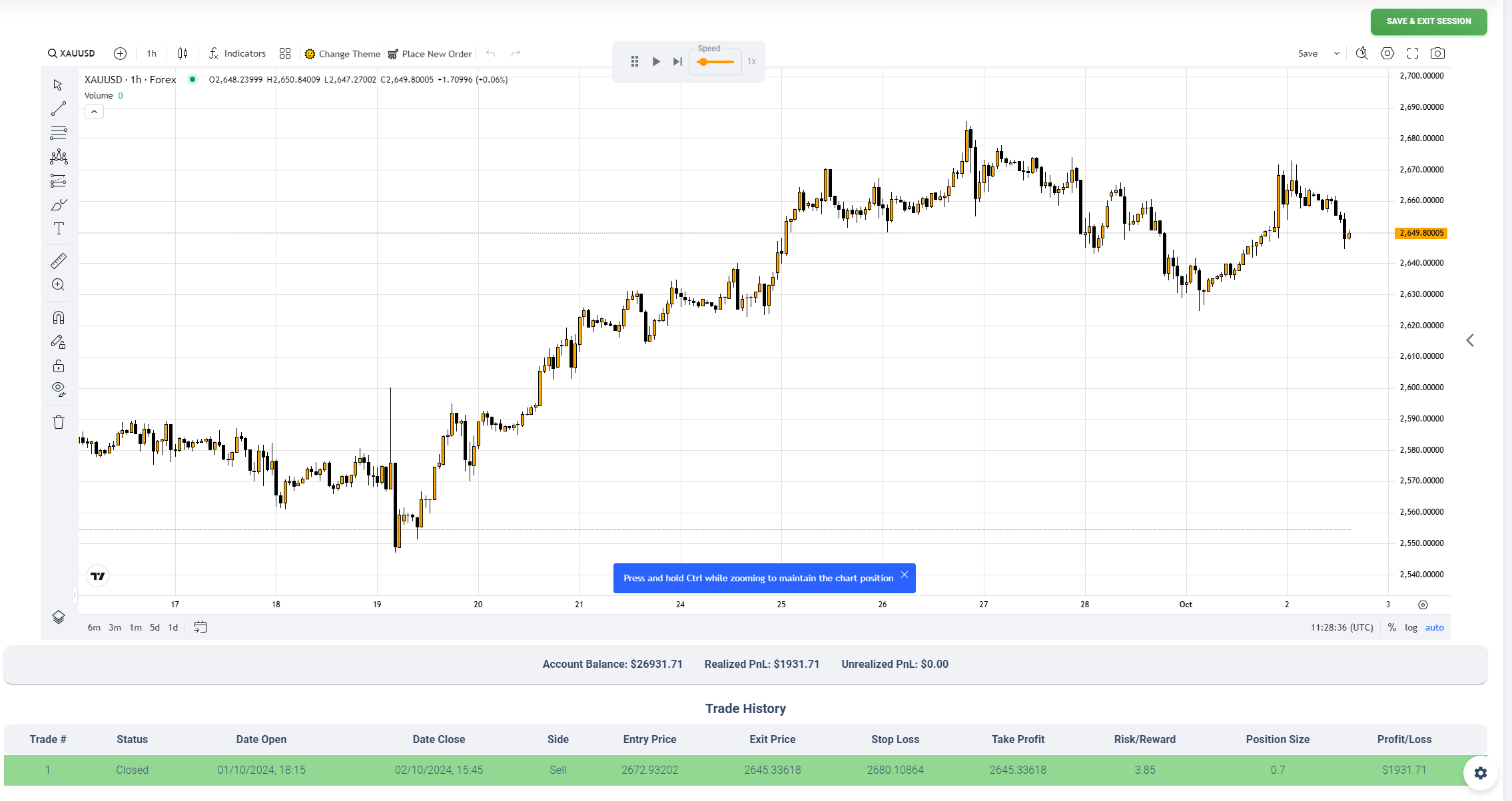Open the floating settings gear button
The image size is (1512, 801).
pos(1480,773)
